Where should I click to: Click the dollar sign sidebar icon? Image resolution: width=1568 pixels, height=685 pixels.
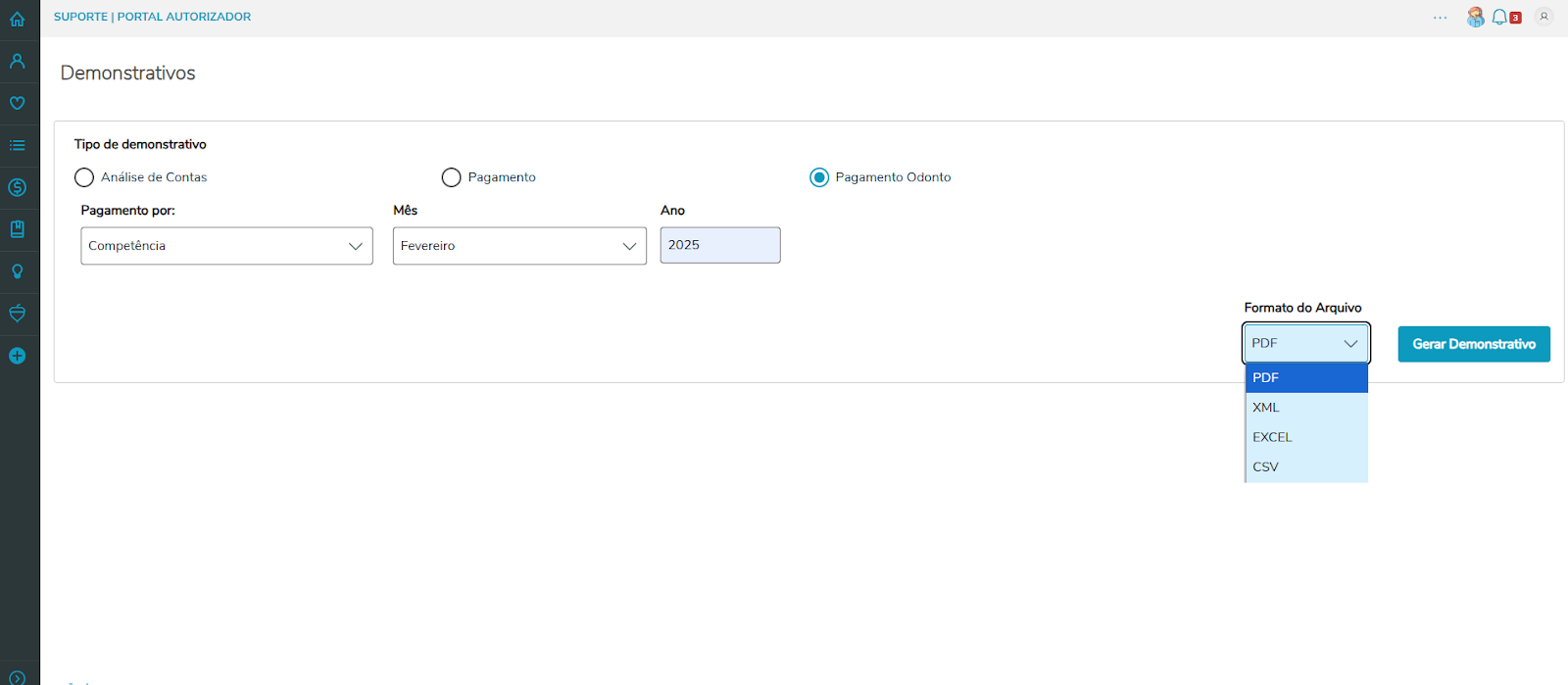[17, 187]
